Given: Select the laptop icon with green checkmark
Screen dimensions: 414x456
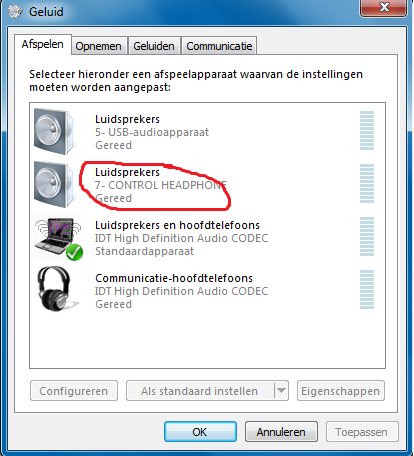Looking at the screenshot, I should (x=58, y=237).
